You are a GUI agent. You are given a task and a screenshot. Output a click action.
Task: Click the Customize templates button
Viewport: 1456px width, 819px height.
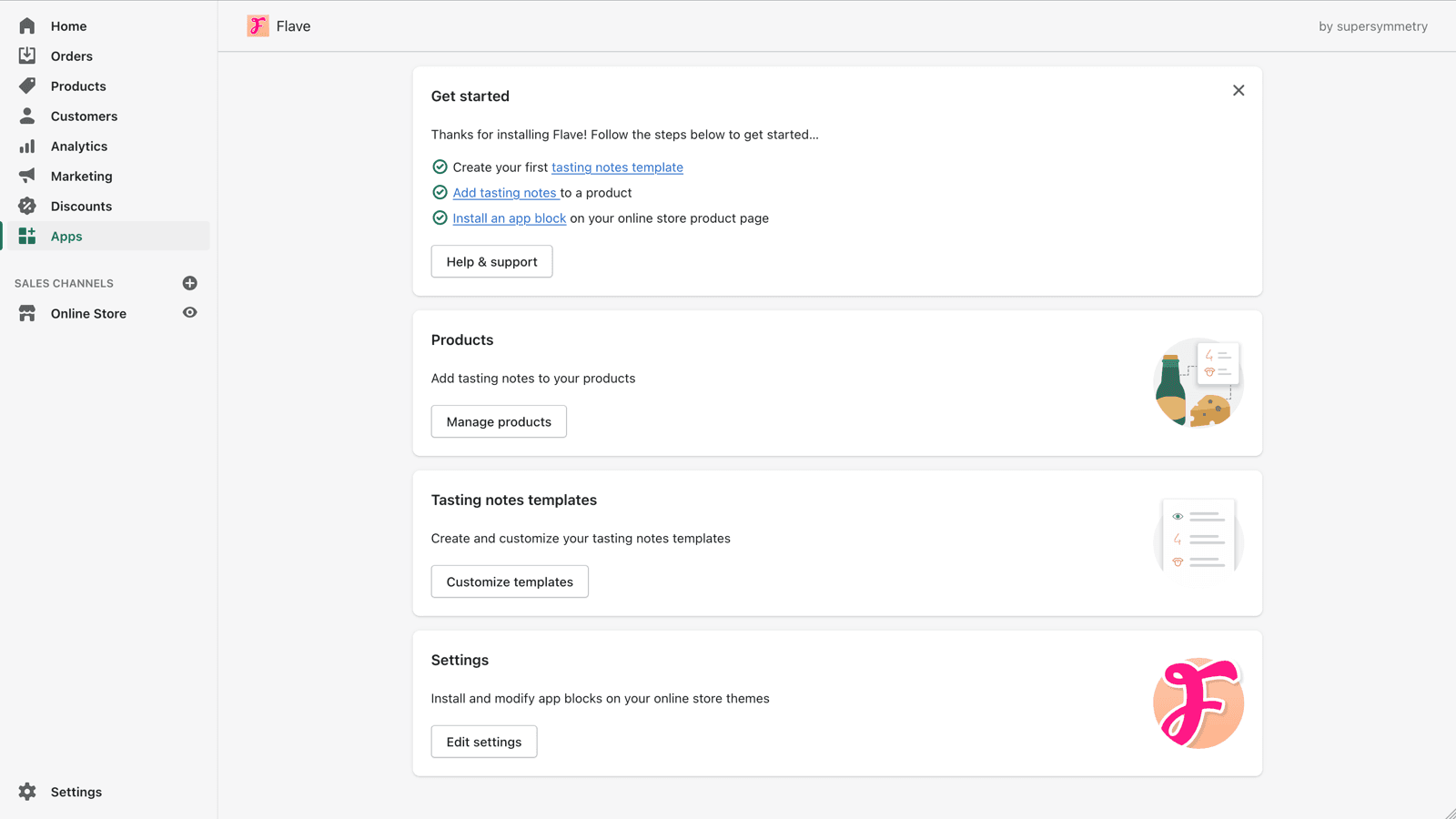509,581
